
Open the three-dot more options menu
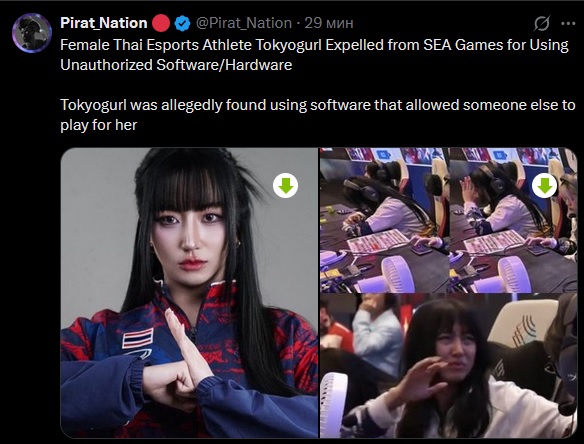[568, 23]
